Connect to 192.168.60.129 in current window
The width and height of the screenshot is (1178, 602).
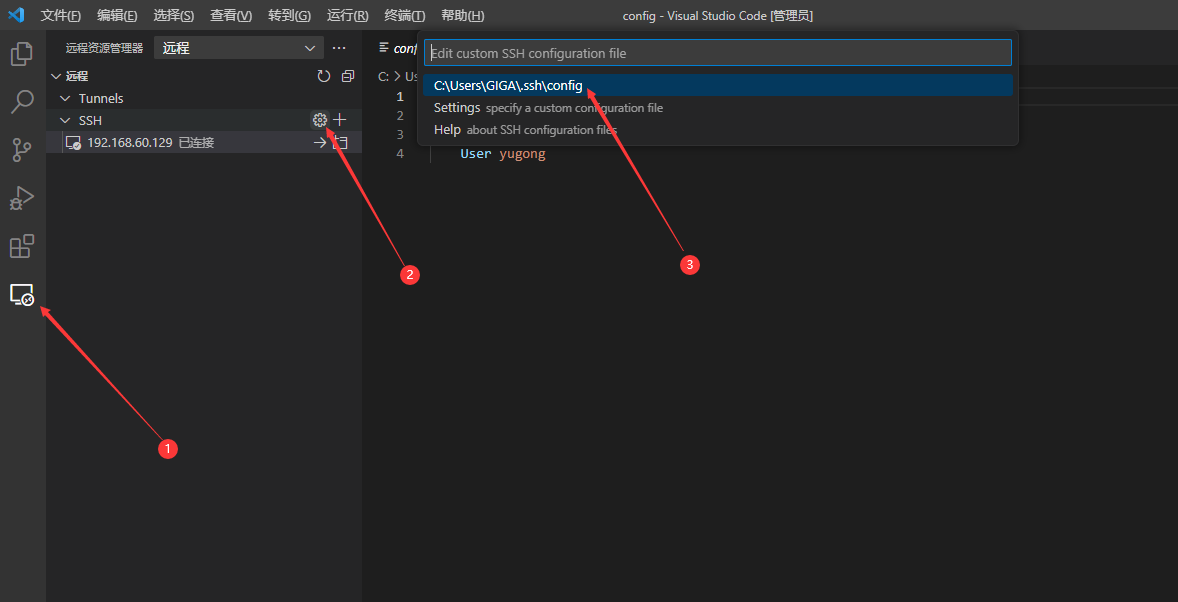pyautogui.click(x=320, y=142)
